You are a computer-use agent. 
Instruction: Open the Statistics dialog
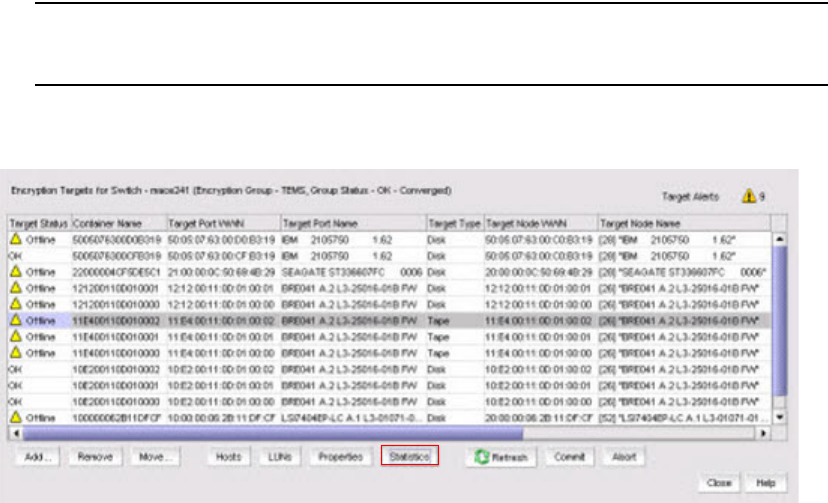408,457
